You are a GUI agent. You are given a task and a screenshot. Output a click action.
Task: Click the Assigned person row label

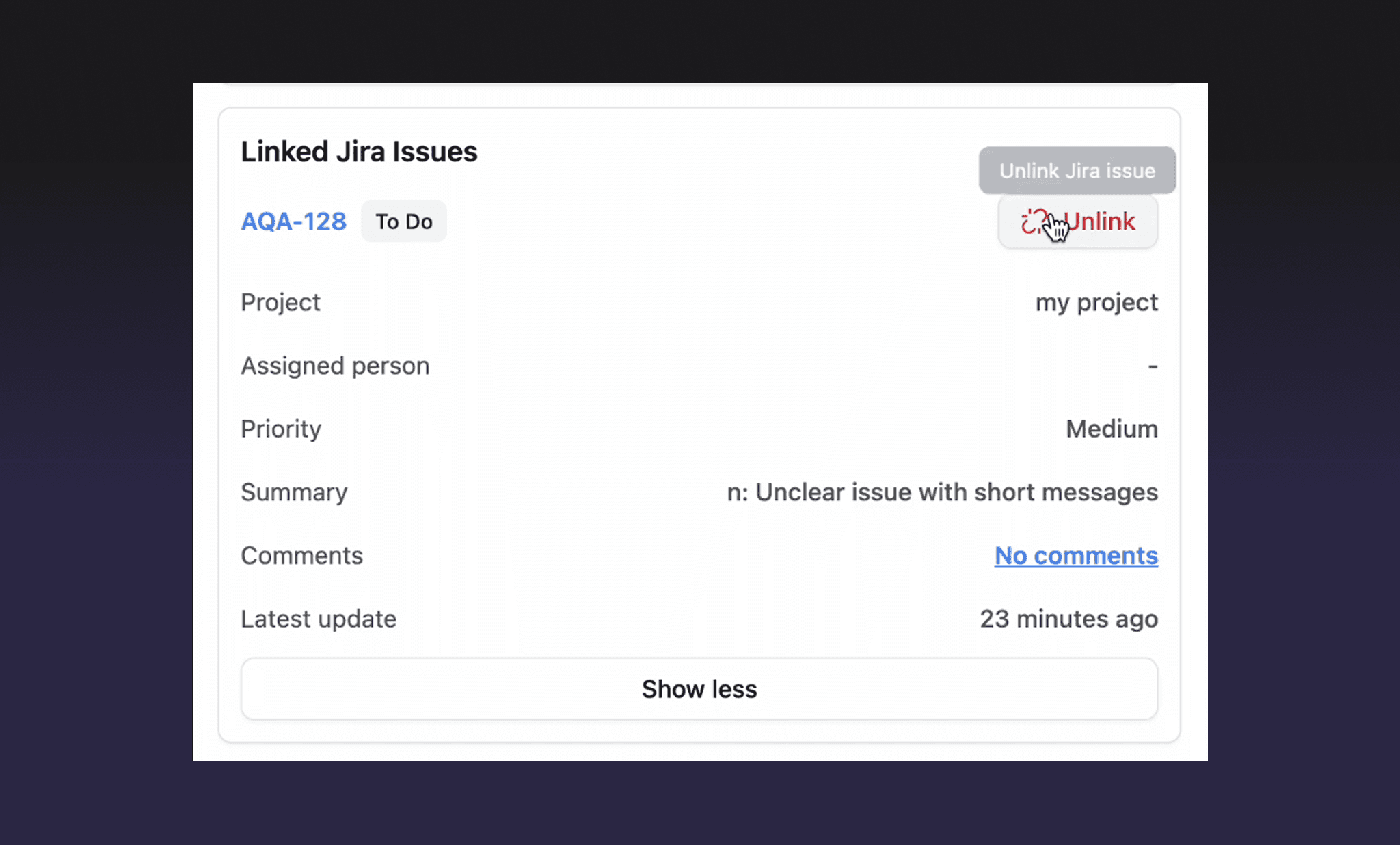(334, 366)
